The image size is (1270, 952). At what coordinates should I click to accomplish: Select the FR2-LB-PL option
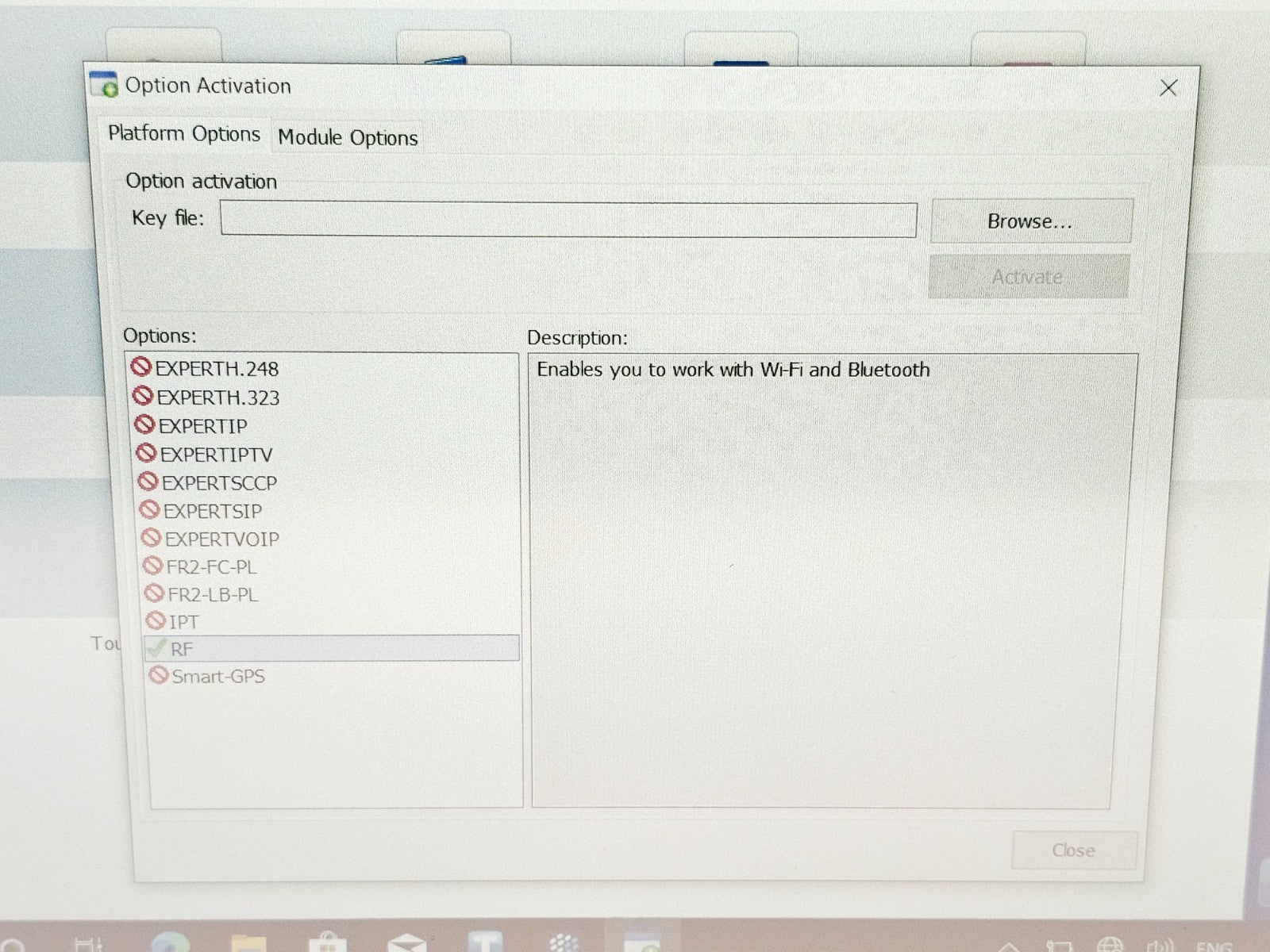click(x=202, y=594)
